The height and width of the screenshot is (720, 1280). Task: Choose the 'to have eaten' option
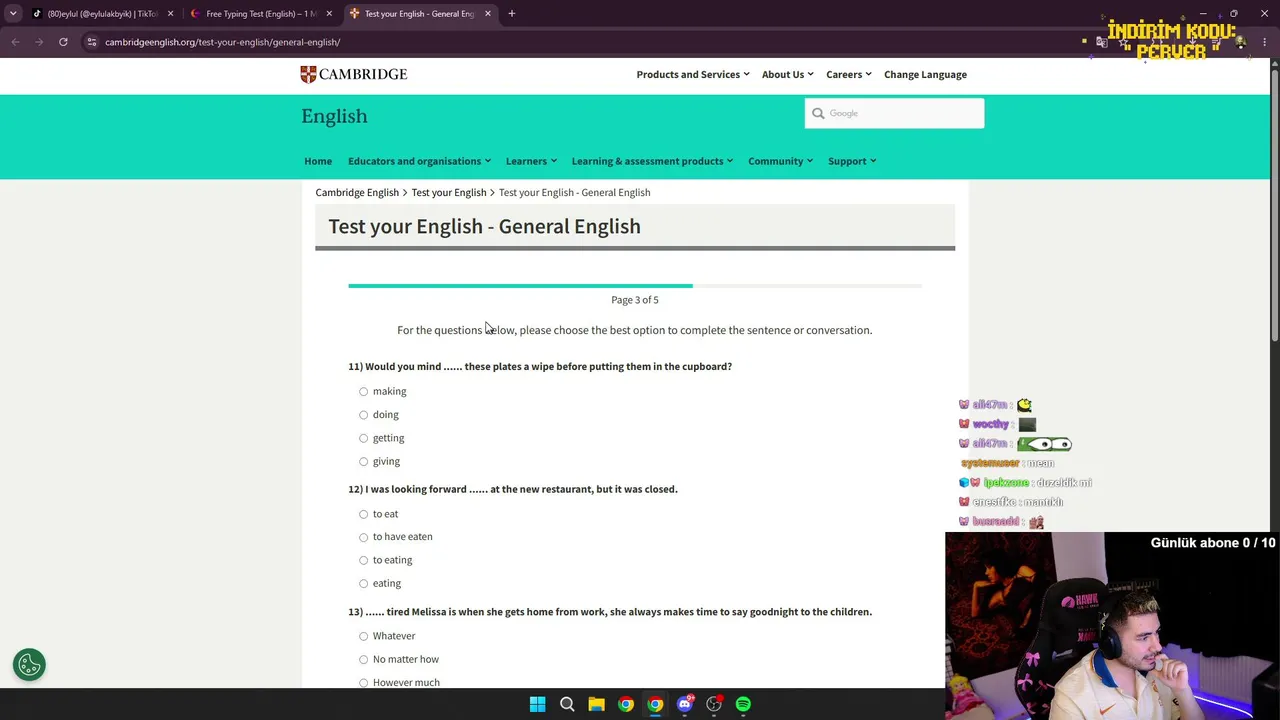tap(363, 537)
